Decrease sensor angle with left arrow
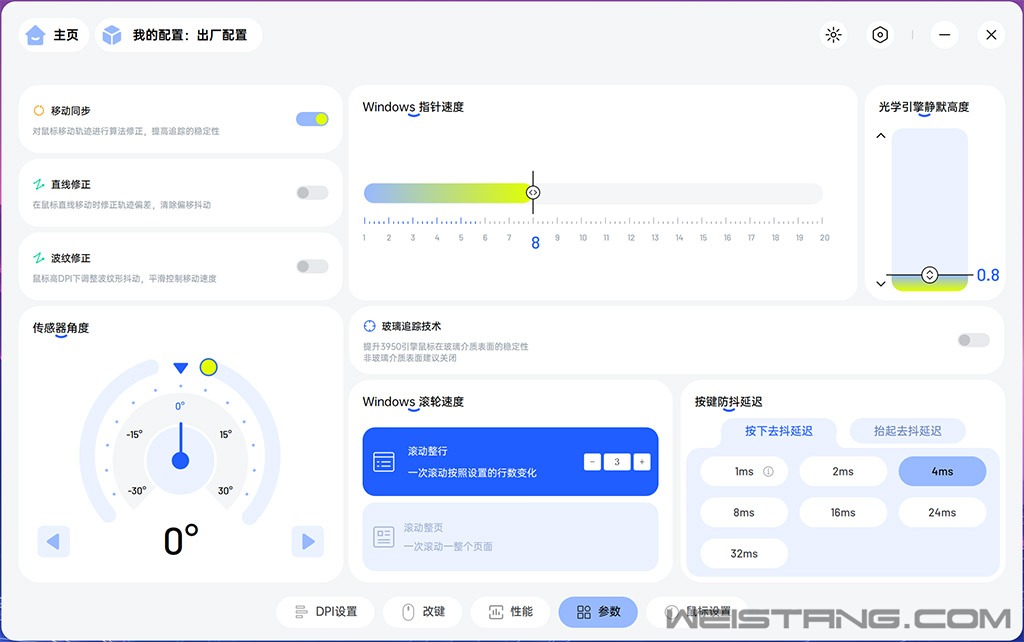1024x642 pixels. click(54, 541)
